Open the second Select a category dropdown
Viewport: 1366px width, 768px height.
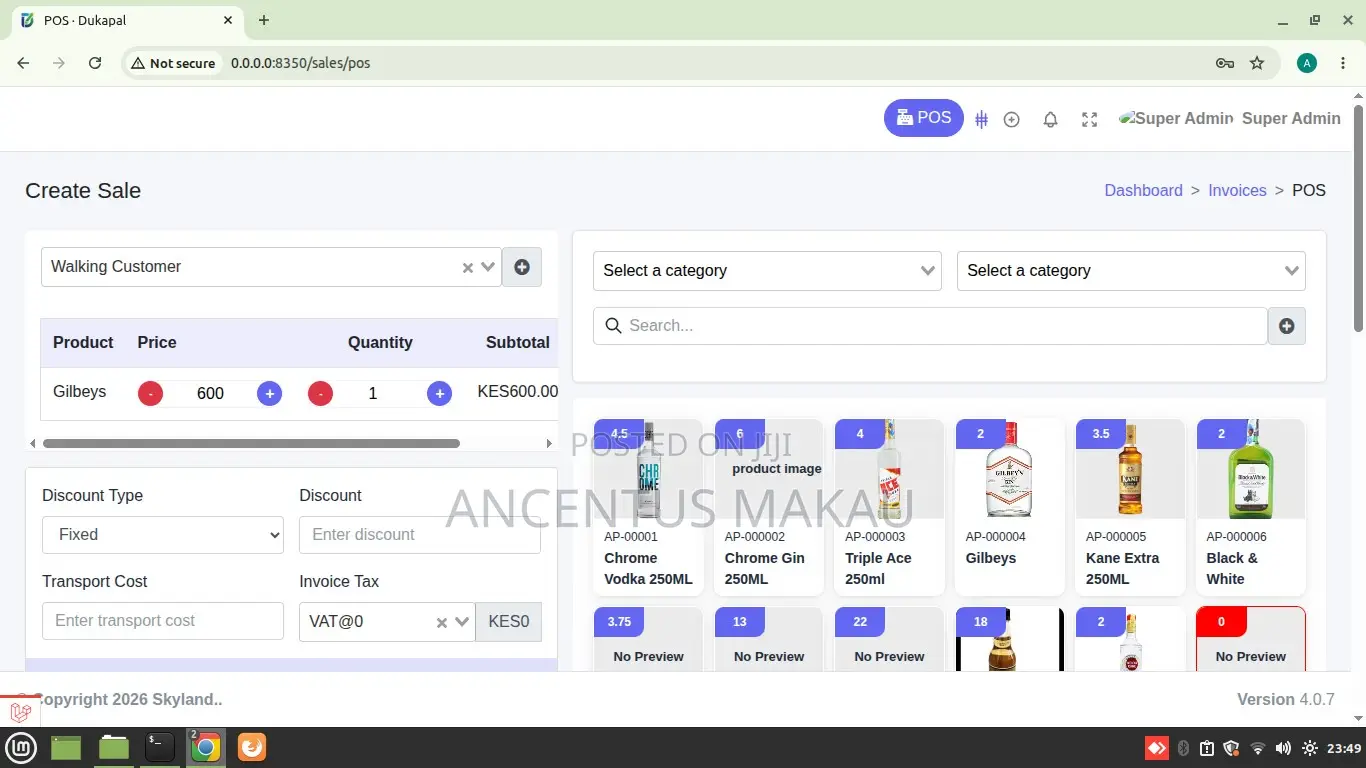point(1131,271)
